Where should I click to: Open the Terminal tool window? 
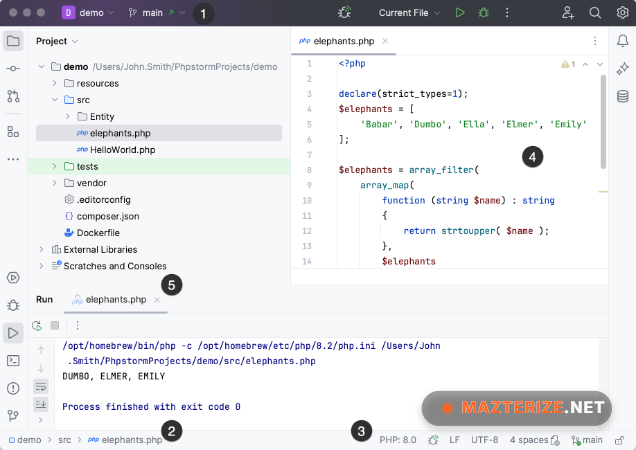click(13, 360)
